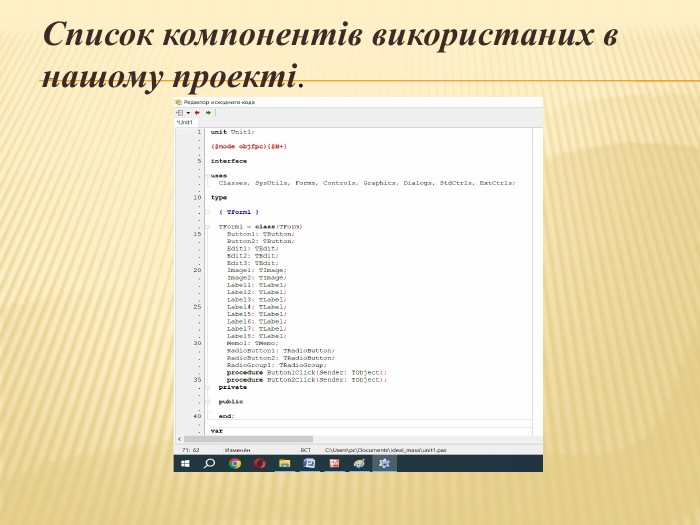Screen dimensions: 700x525
Task: Click the 'Edit3: TEdit;' line
Action: pyautogui.click(x=253, y=263)
